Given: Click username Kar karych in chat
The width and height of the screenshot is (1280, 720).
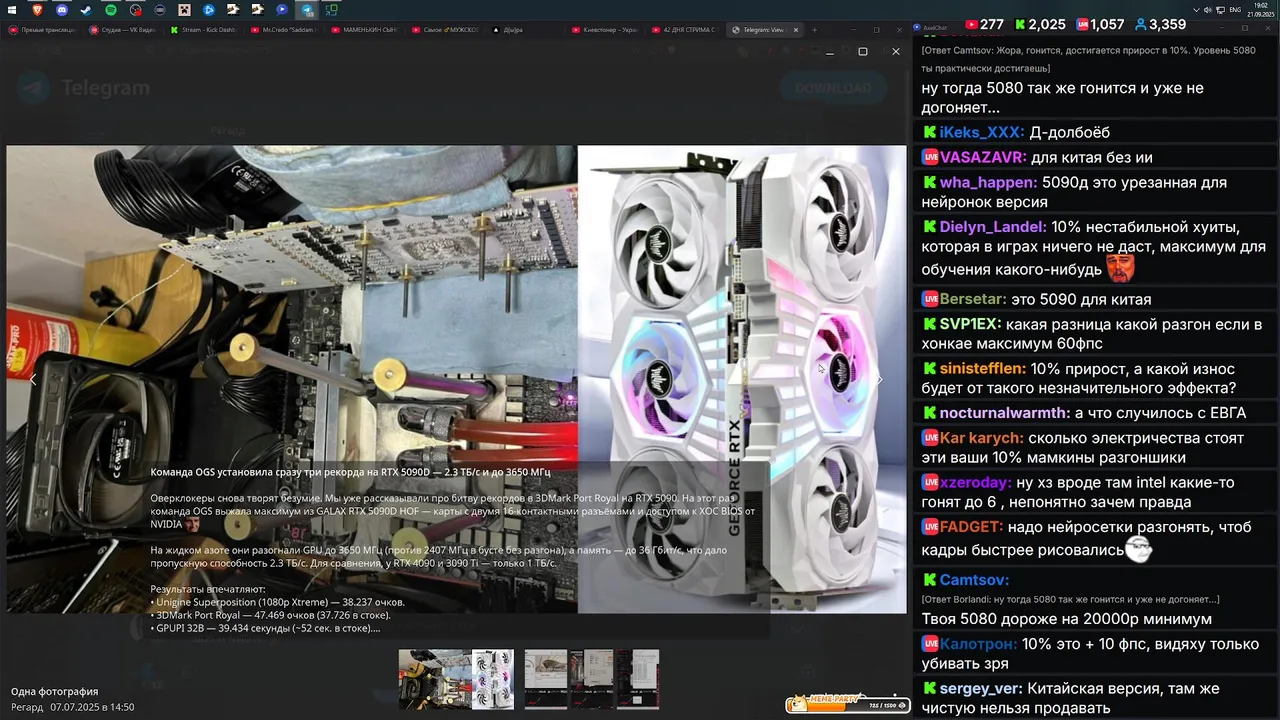Looking at the screenshot, I should [x=982, y=438].
